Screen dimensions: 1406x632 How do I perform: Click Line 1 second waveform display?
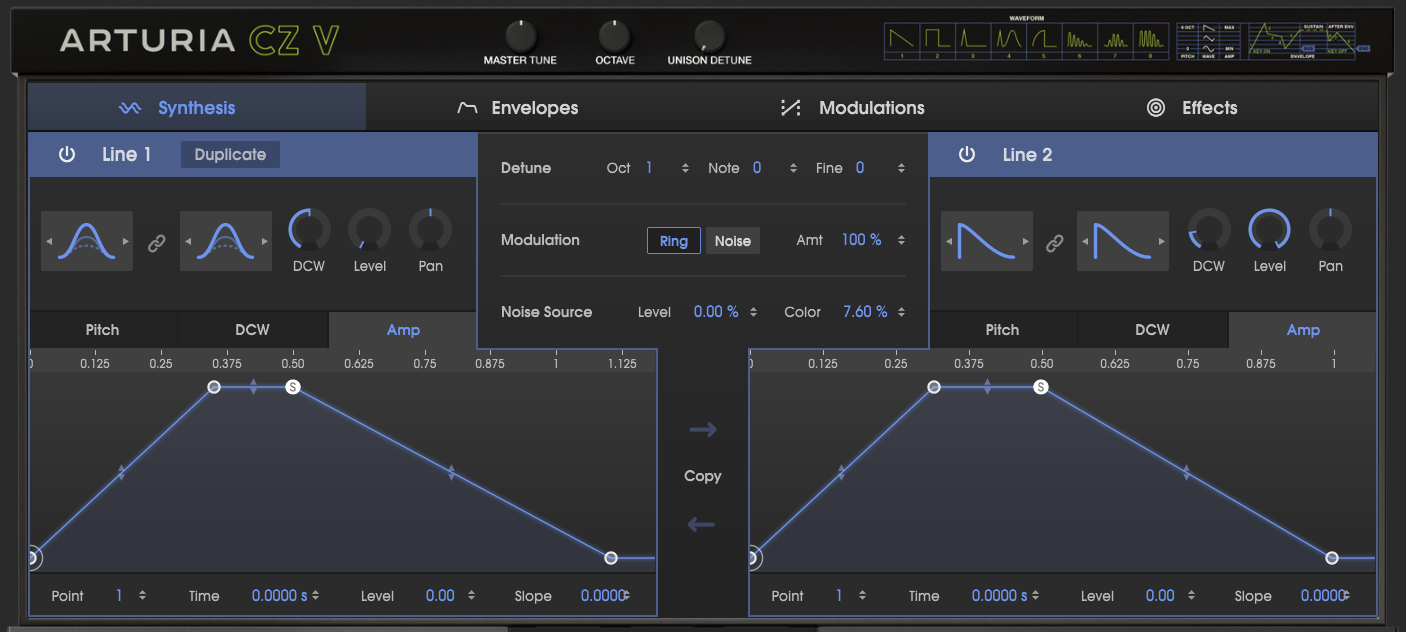coord(226,241)
